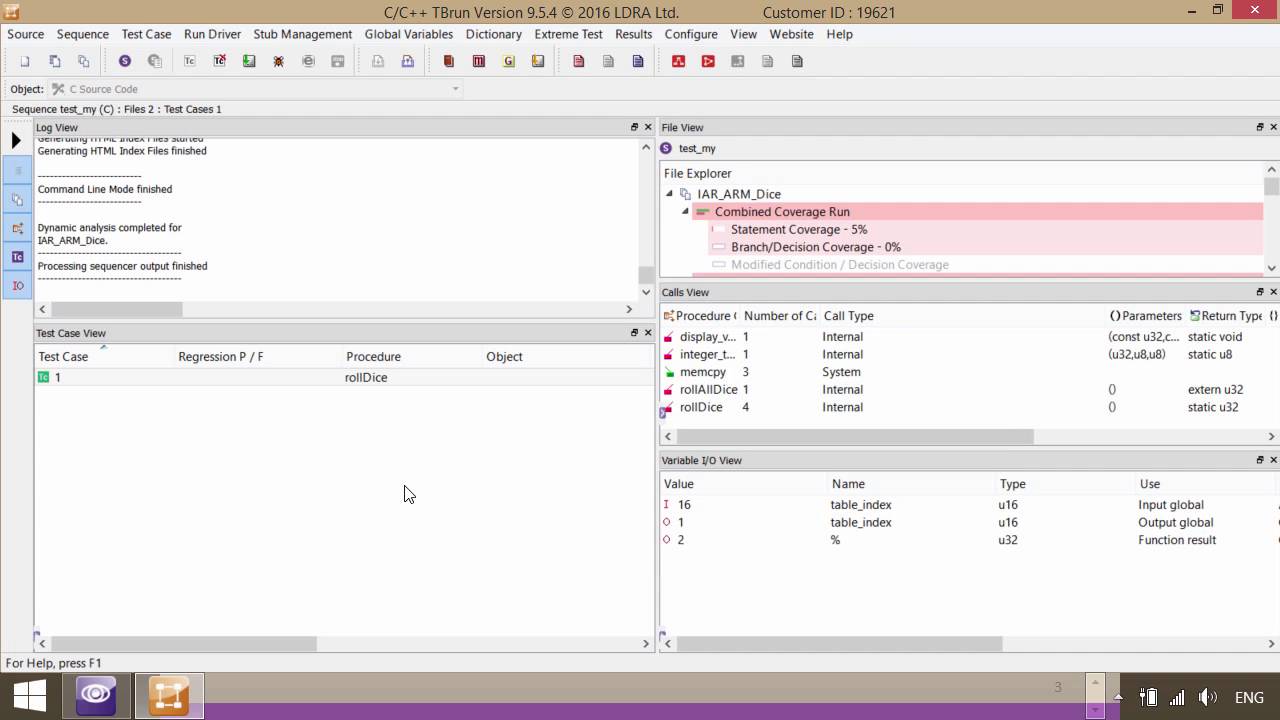Collapse the Combined Coverage Run node
1280x720 pixels.
click(686, 212)
